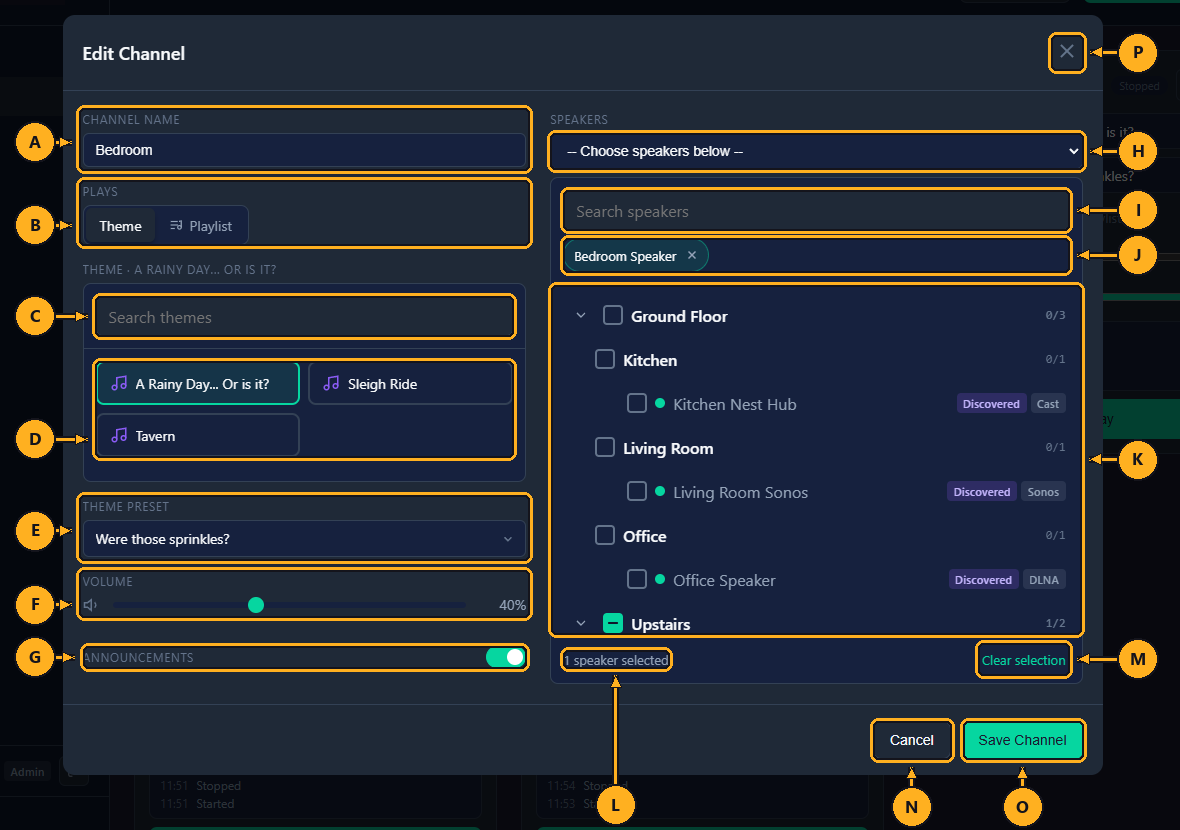This screenshot has width=1180, height=830.
Task: Click the Cancel button
Action: [911, 740]
